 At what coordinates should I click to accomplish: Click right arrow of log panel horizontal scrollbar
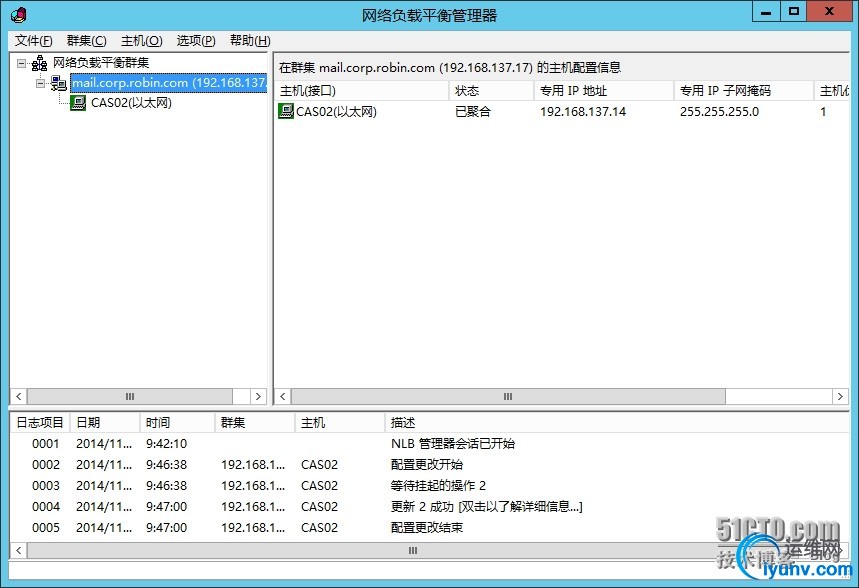[841, 550]
